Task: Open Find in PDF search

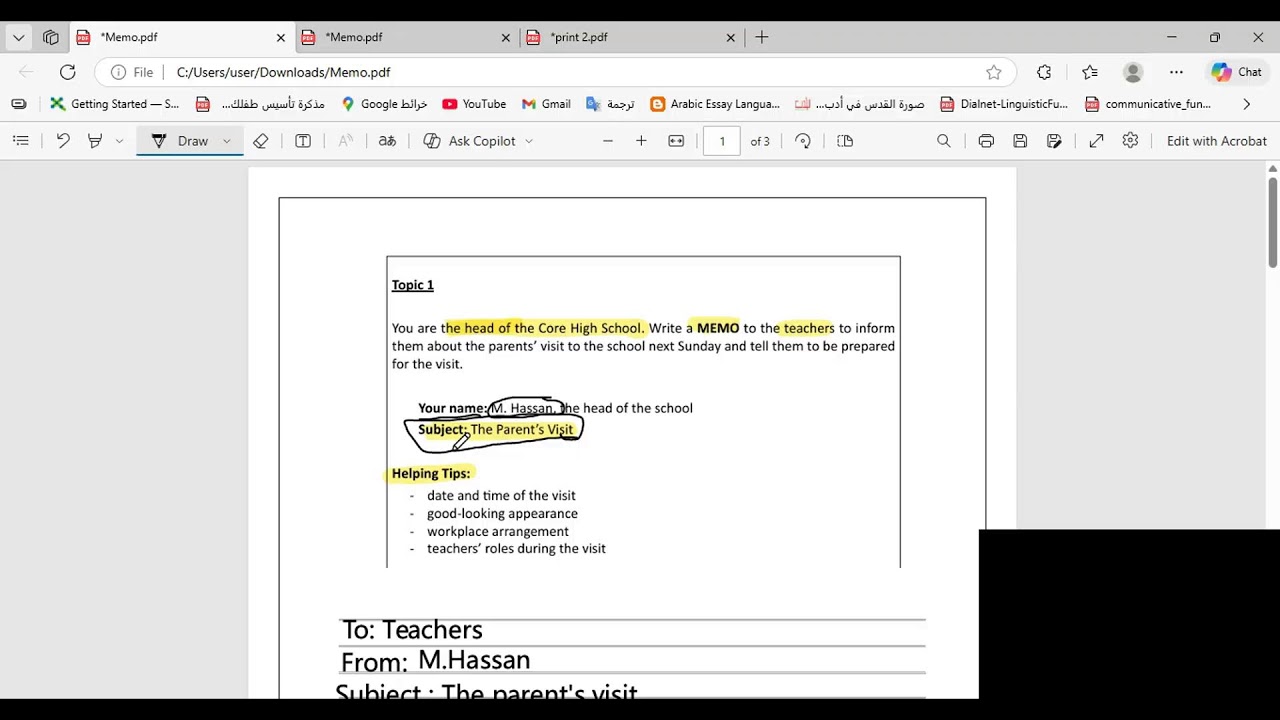Action: coord(943,141)
